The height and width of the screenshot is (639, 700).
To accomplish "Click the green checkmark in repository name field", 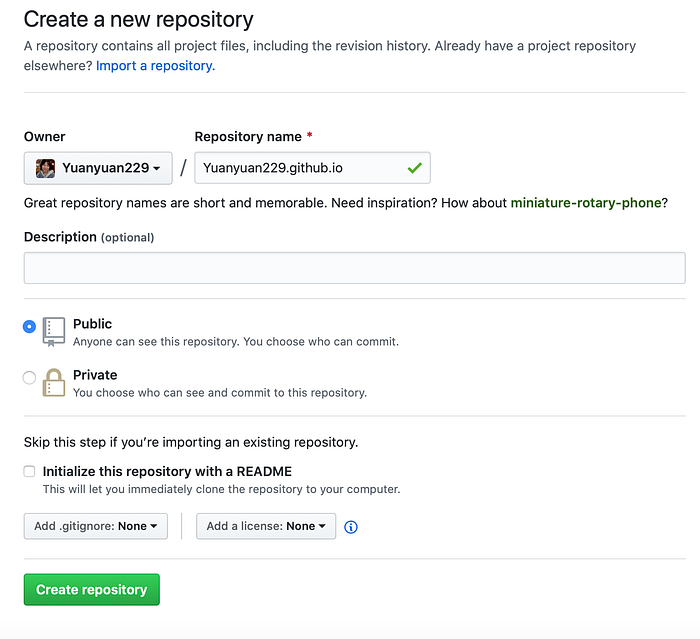I will pyautogui.click(x=414, y=168).
